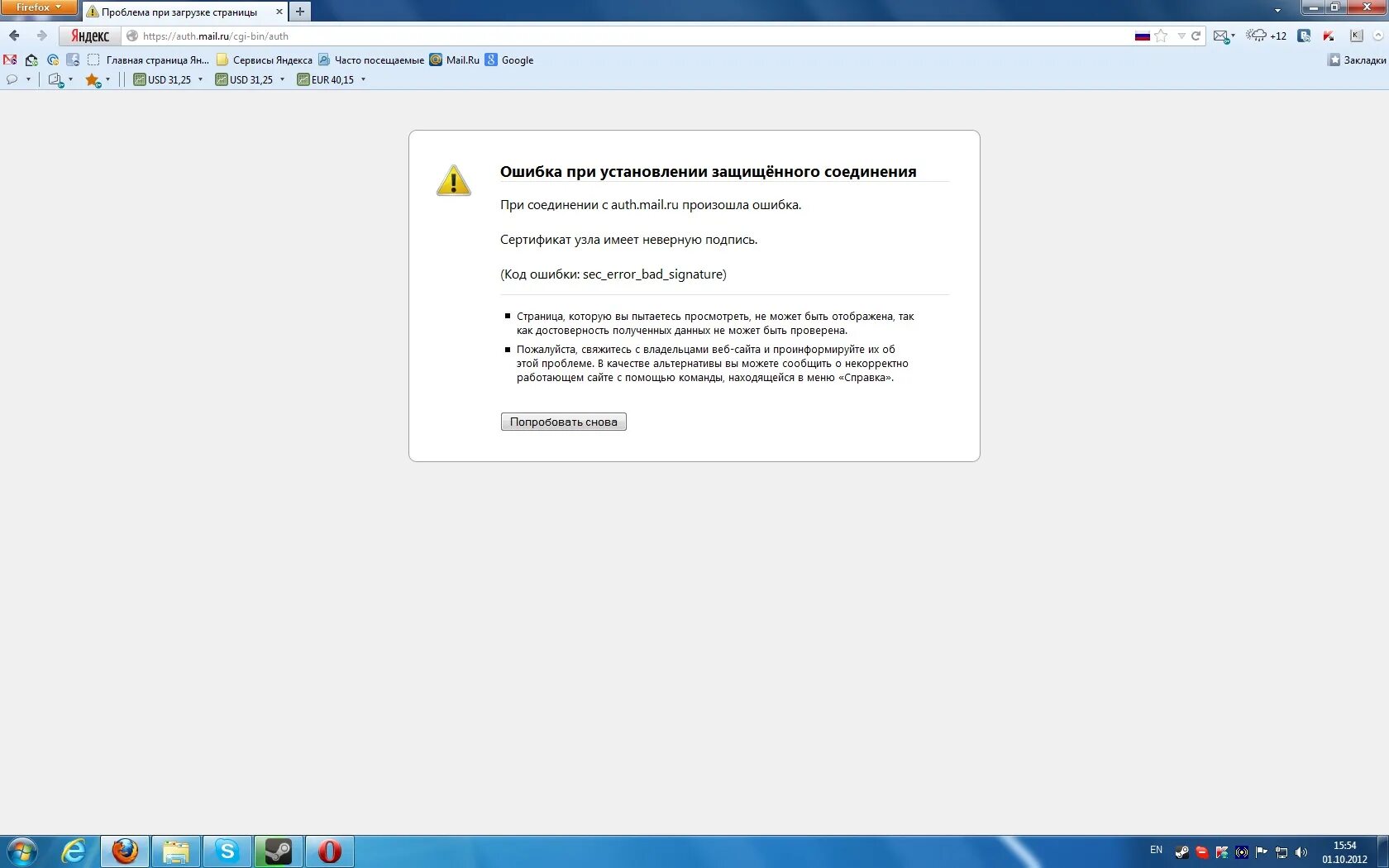Click the Yandex mail envelope bookmark icon
Image resolution: width=1389 pixels, height=868 pixels.
coord(31,60)
